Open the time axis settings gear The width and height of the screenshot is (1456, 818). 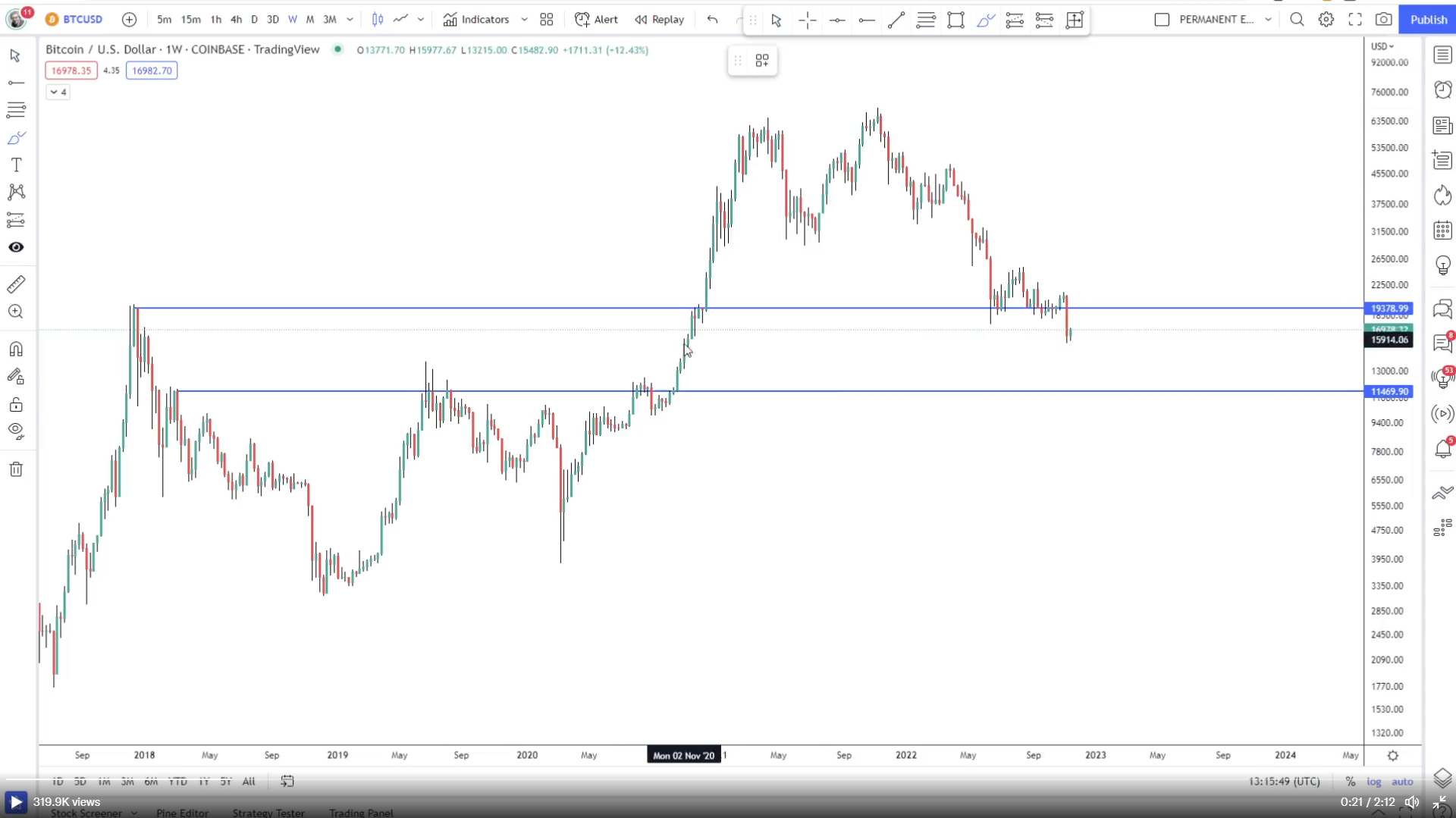(x=1393, y=756)
